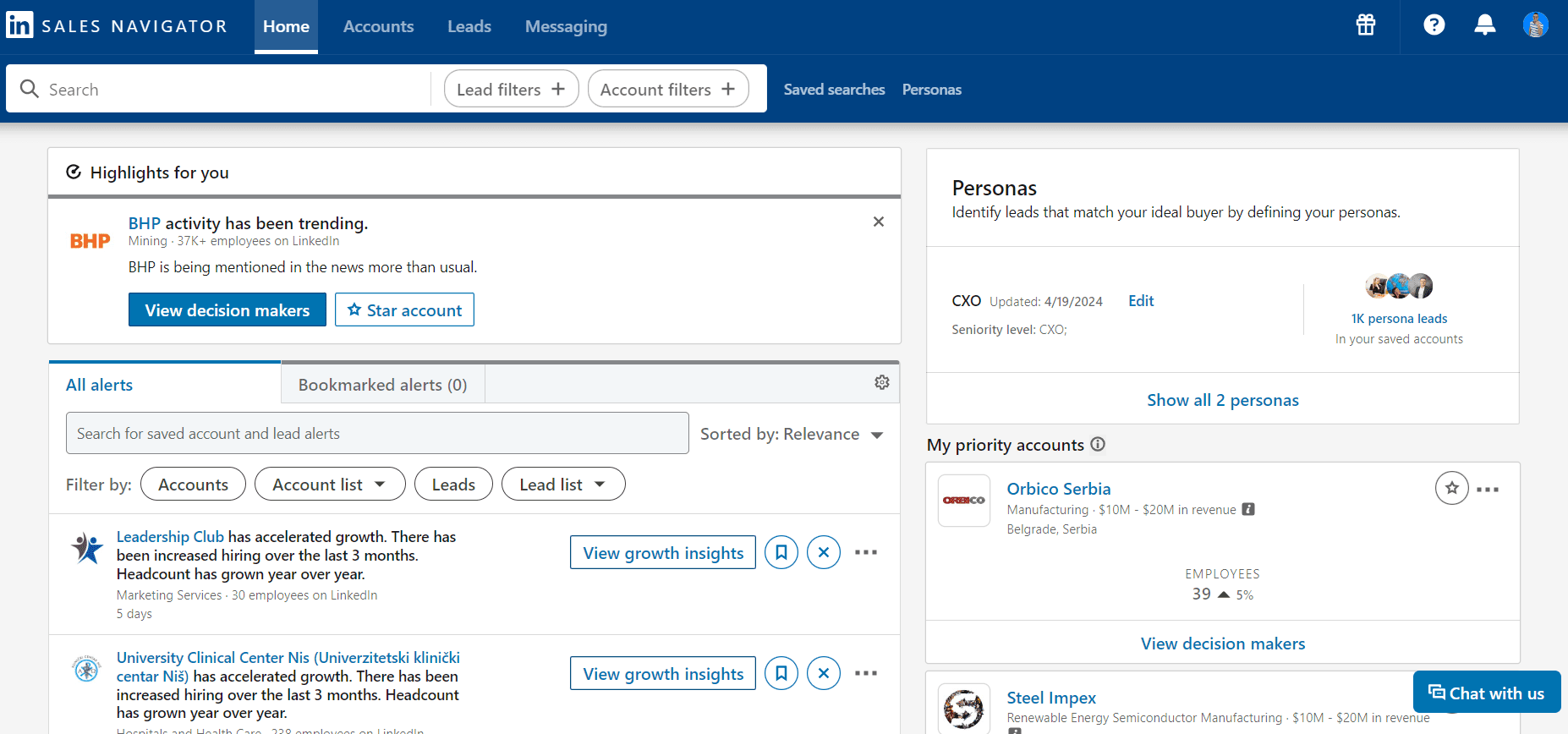Add Lead filters

511,89
